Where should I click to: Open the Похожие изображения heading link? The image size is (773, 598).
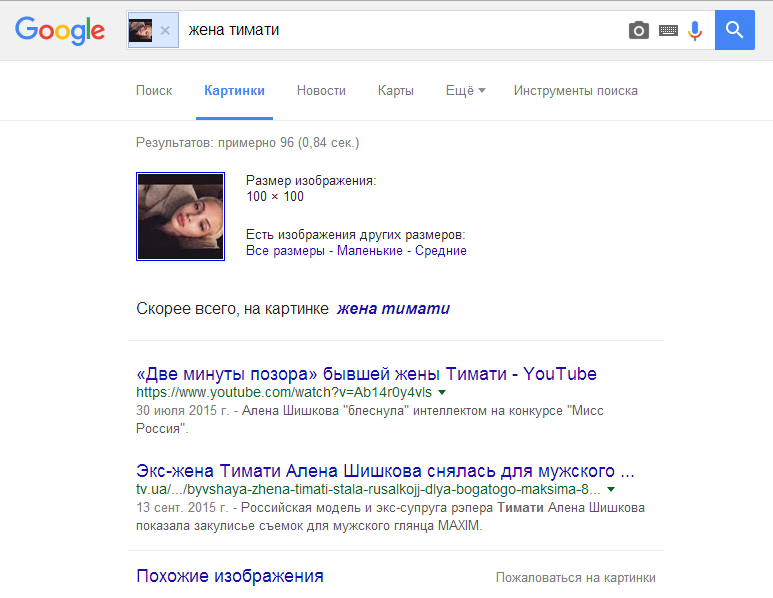click(230, 576)
